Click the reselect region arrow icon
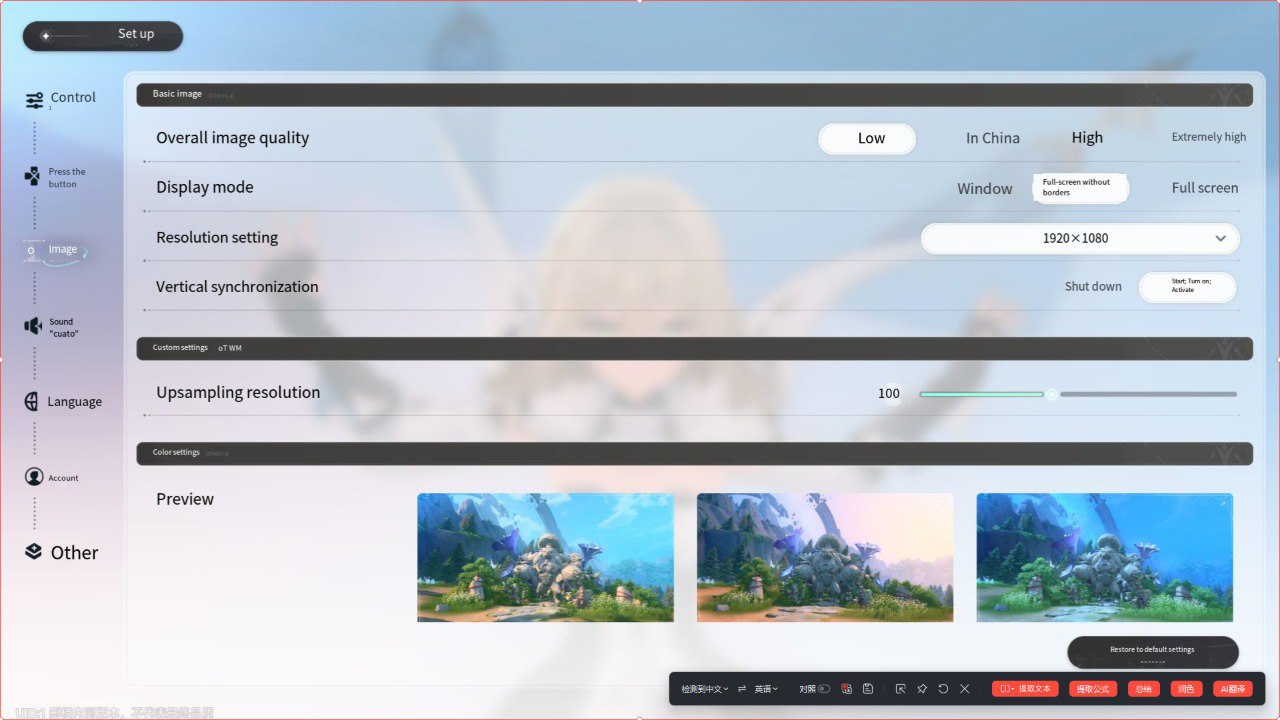Viewport: 1280px width, 720px height. tap(901, 689)
